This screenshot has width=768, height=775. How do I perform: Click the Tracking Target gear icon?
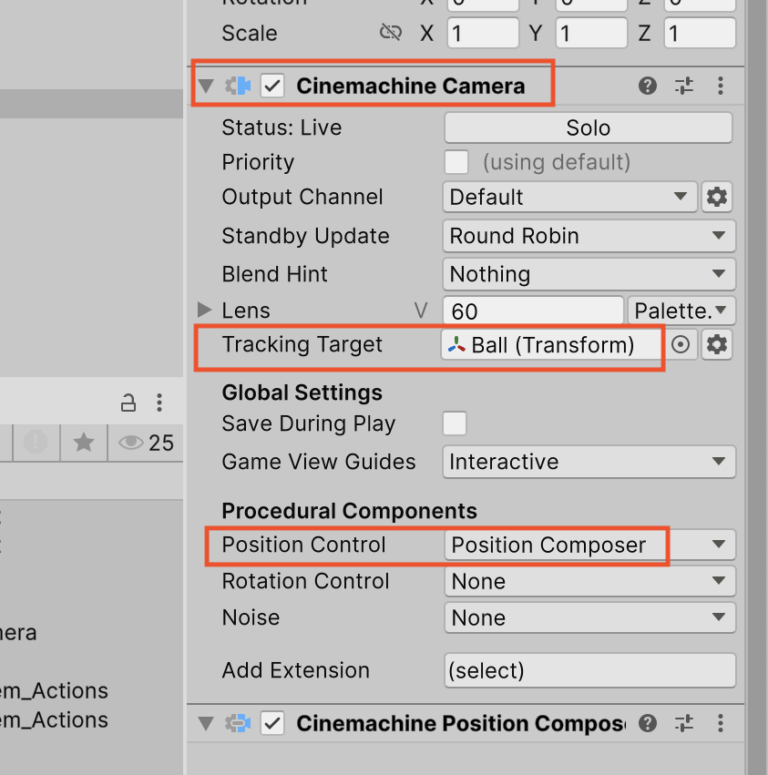717,345
